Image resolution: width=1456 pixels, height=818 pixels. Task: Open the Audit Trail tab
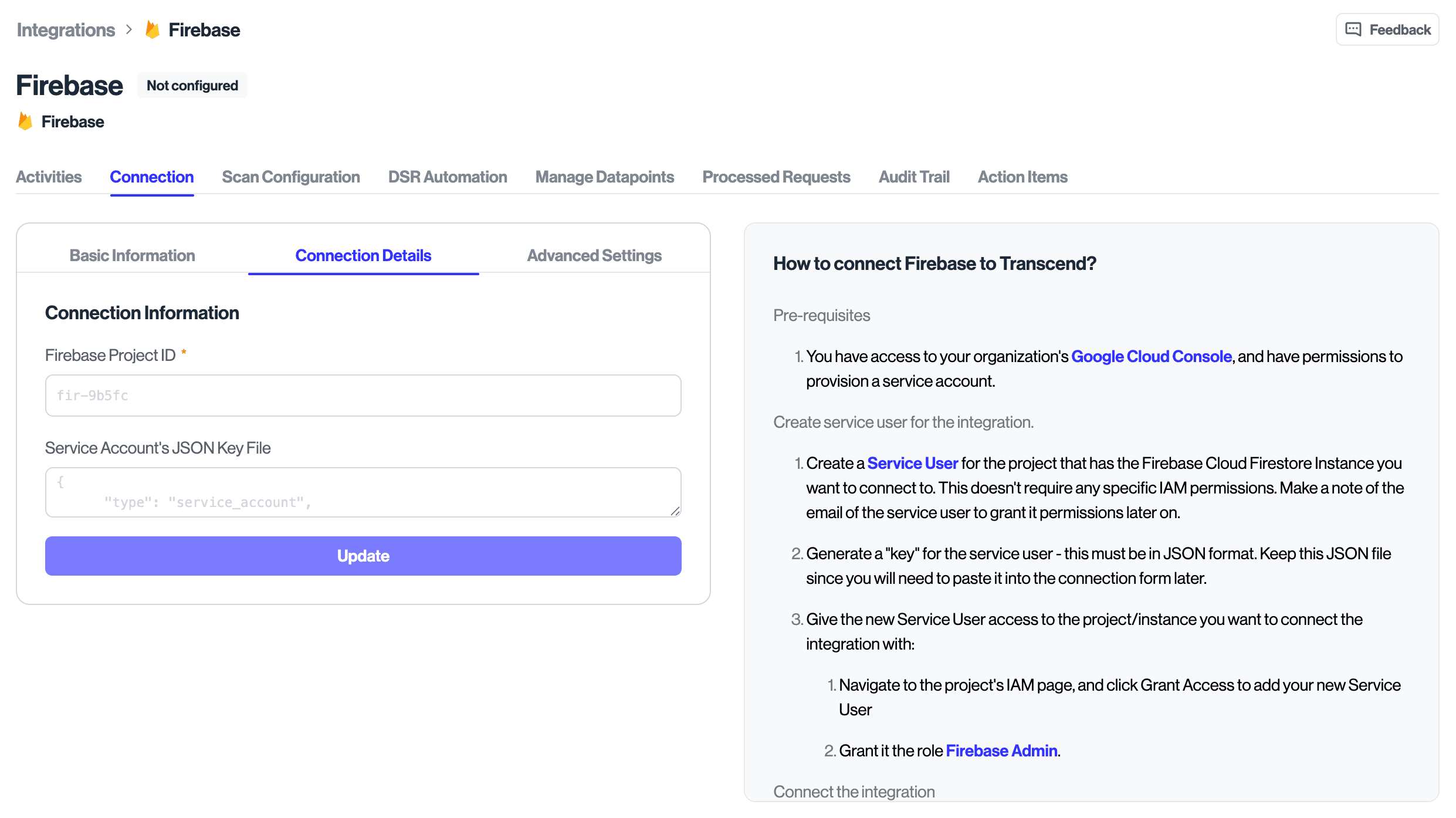(x=913, y=177)
